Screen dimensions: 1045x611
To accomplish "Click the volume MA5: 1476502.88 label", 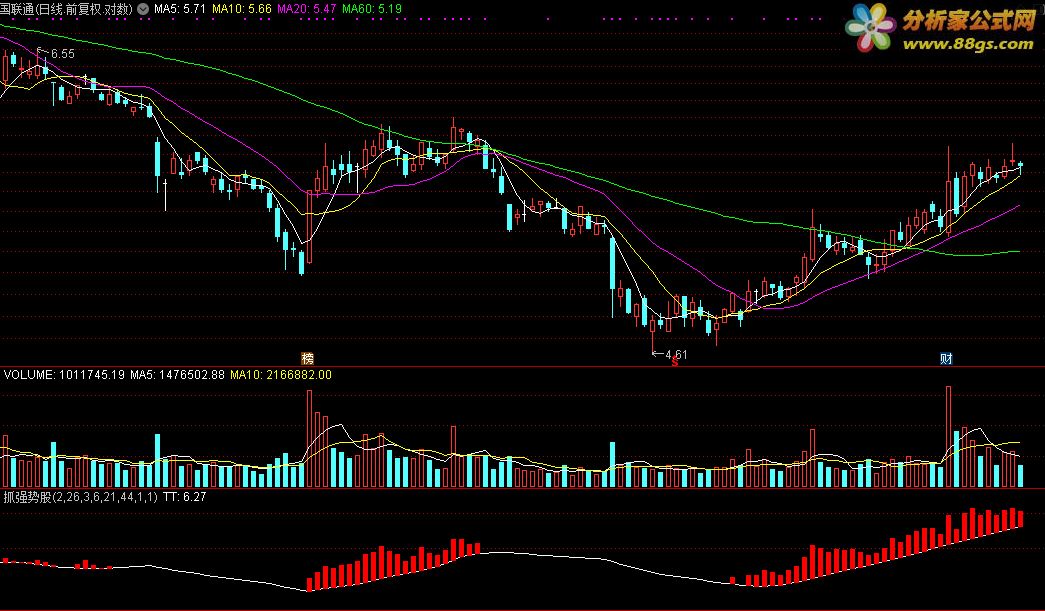I will 177,375.
